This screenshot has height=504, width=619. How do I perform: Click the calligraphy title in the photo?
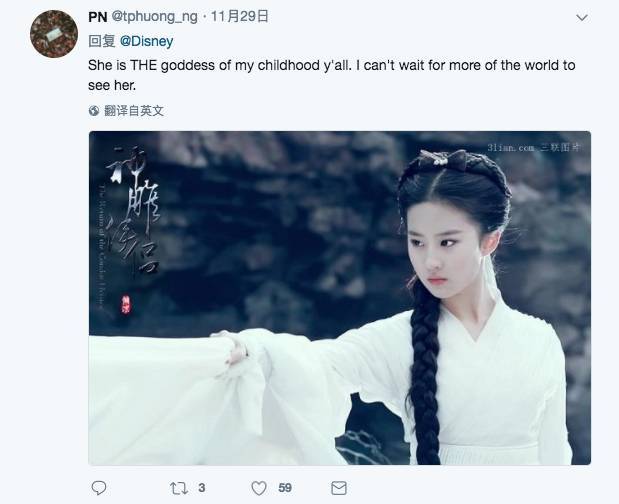coord(133,209)
